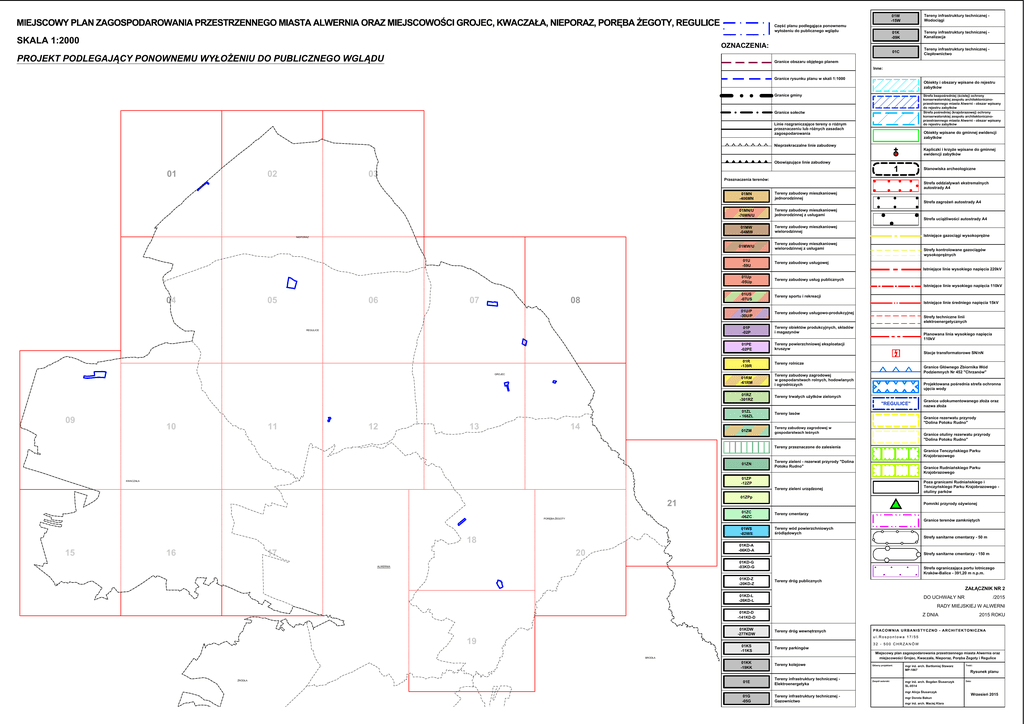Select map sheet 18 on the index
This screenshot has height=724, width=1024.
click(x=471, y=540)
